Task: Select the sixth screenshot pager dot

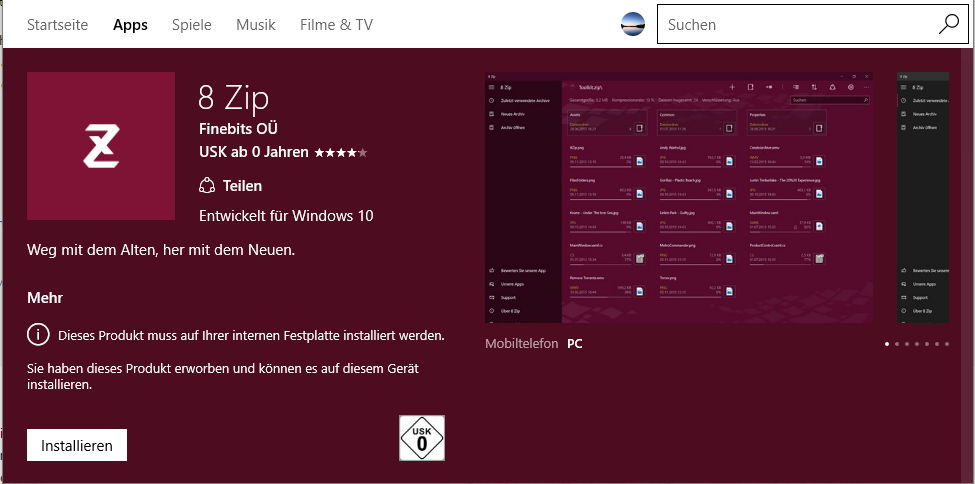Action: click(937, 344)
